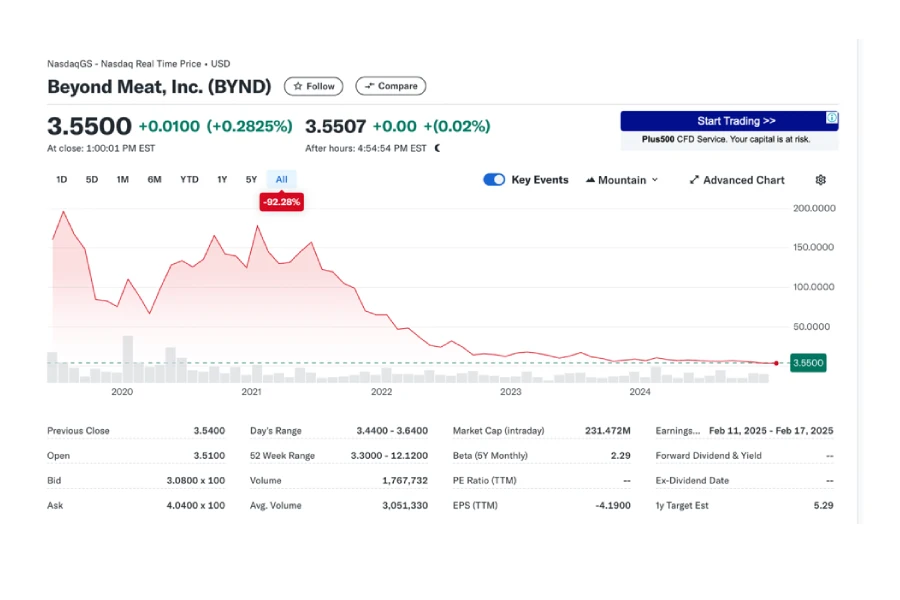Click the 2020 label on the chart x-axis

122,392
